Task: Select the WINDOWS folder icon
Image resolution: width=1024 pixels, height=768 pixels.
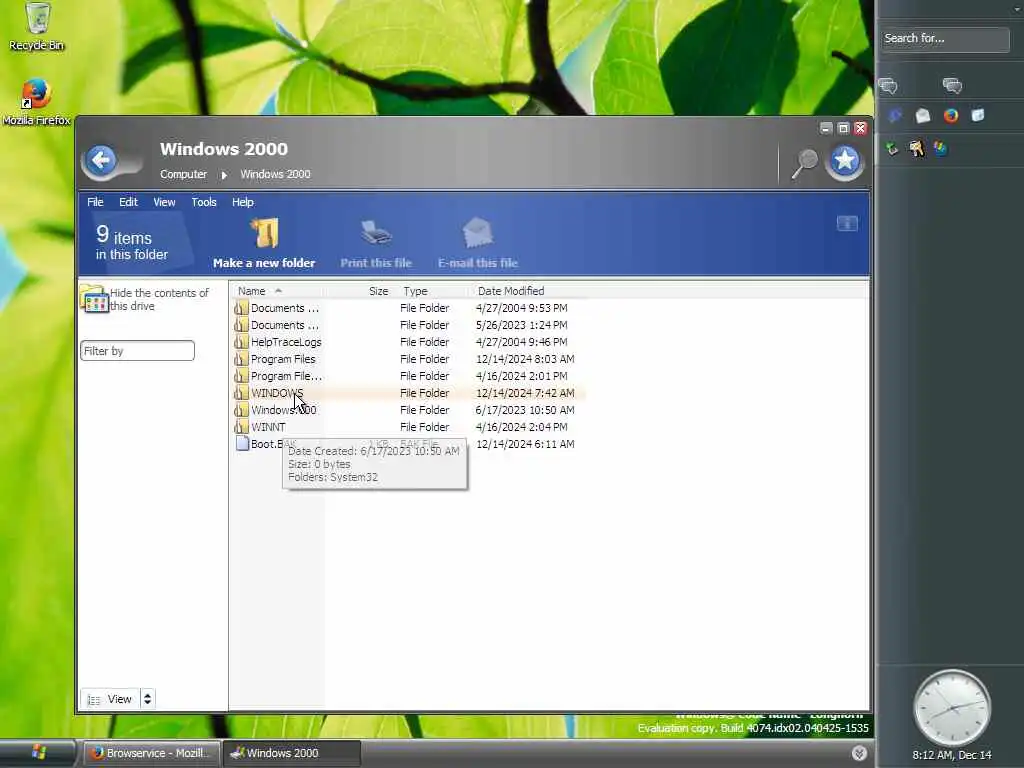Action: [241, 392]
